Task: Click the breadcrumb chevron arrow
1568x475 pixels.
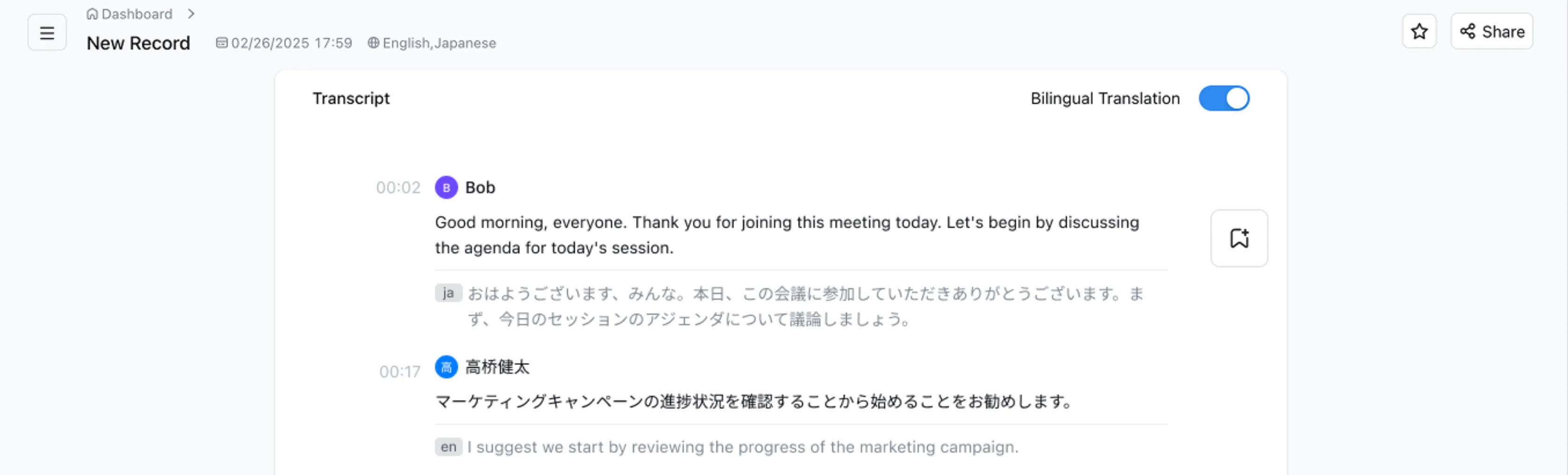Action: (x=191, y=14)
